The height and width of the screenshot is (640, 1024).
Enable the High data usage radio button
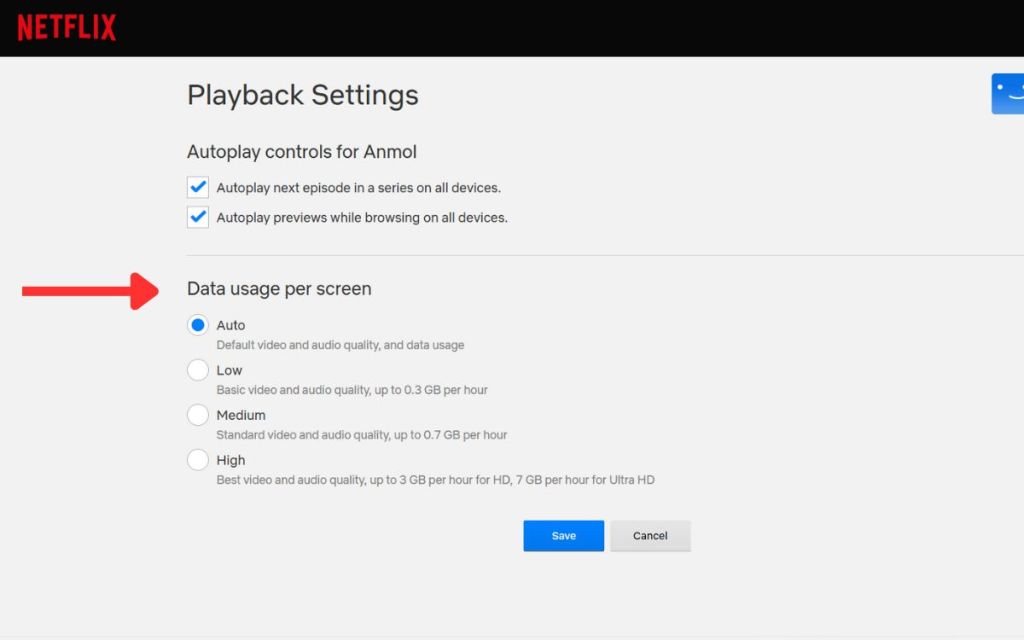pyautogui.click(x=198, y=460)
